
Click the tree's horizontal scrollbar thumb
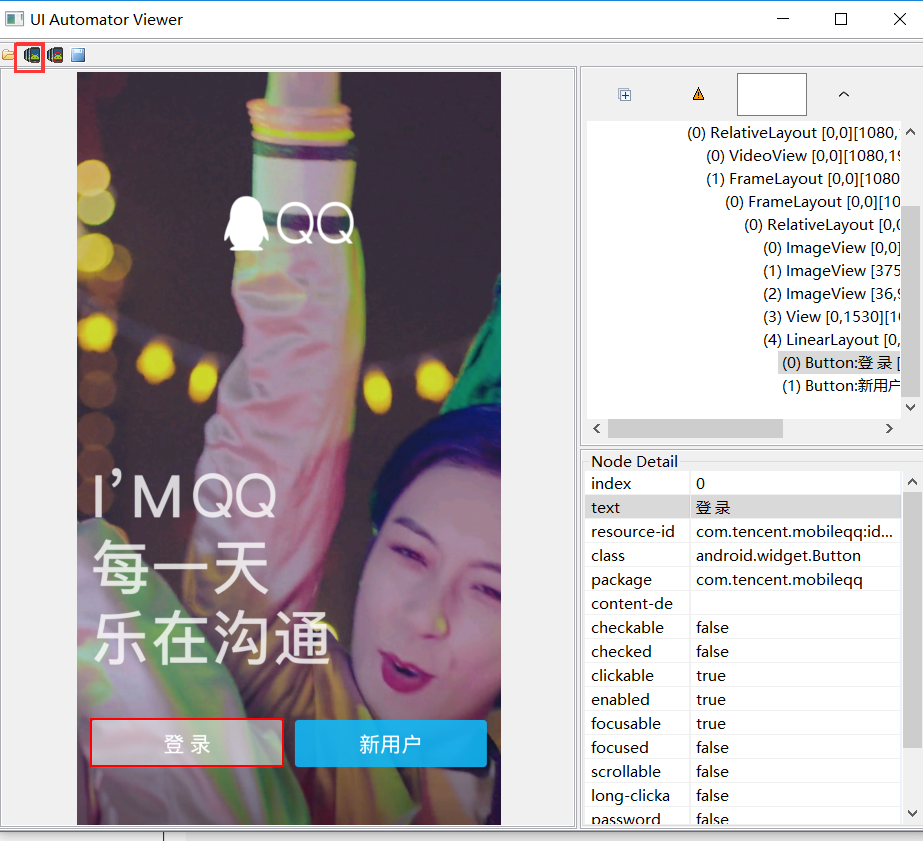[x=695, y=428]
